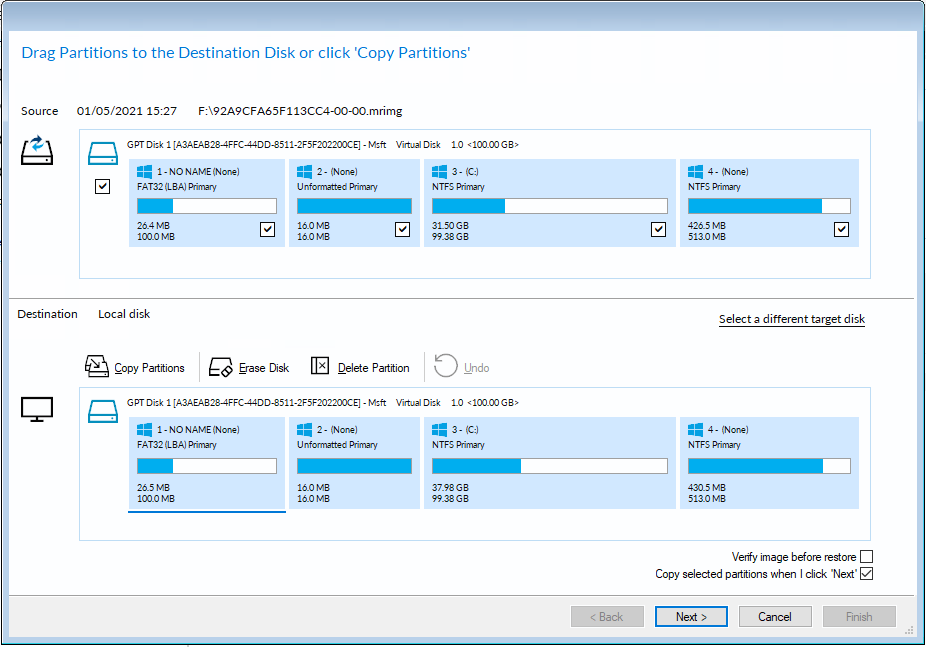Click usage bar of destination partition 2
Viewport: 926px width, 647px height.
354,466
